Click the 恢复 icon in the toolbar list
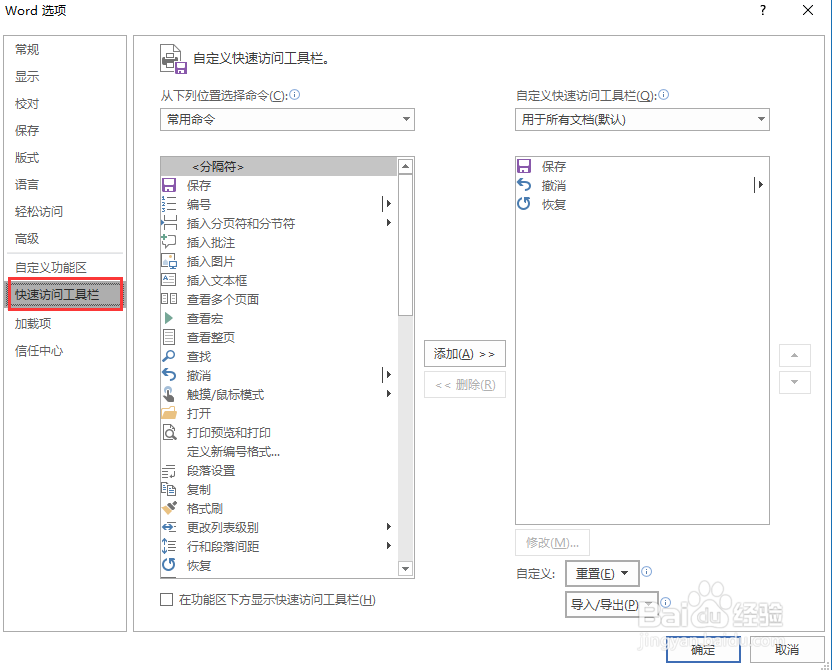Viewport: 832px width, 670px height. (x=524, y=204)
